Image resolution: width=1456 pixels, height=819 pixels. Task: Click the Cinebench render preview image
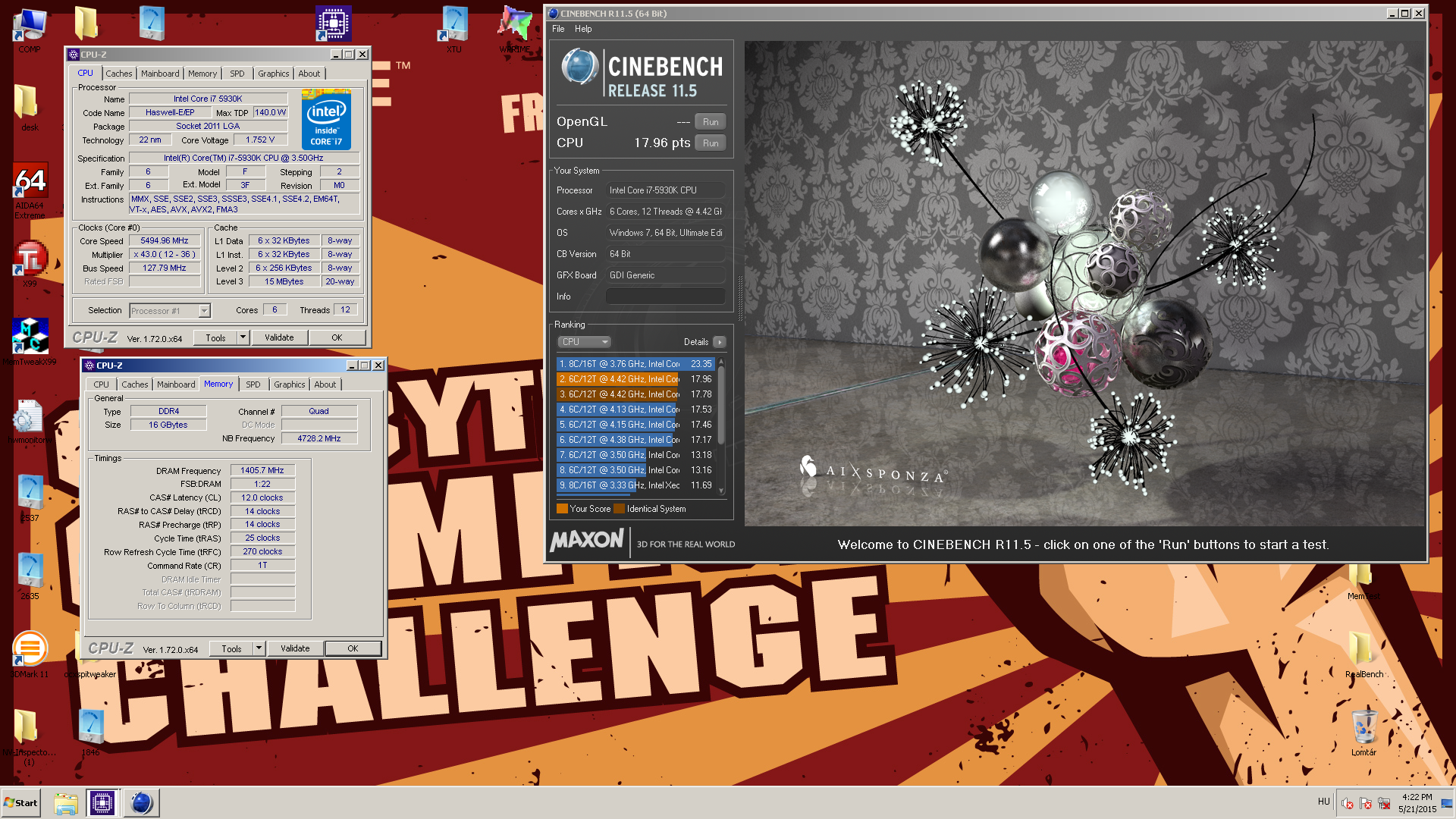[x=1084, y=284]
